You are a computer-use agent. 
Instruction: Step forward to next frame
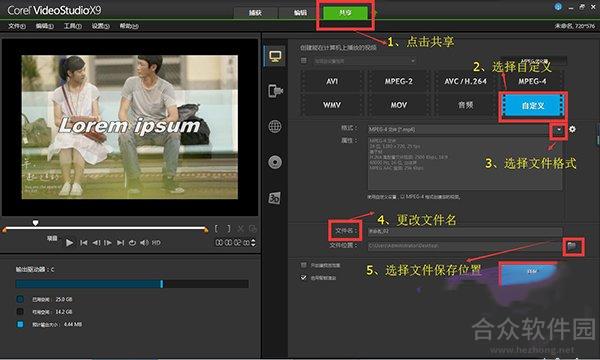pyautogui.click(x=108, y=243)
